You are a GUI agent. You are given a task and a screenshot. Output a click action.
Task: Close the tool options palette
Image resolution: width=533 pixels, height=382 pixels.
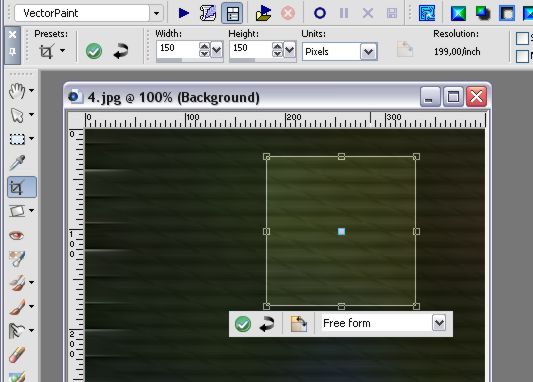[12, 34]
